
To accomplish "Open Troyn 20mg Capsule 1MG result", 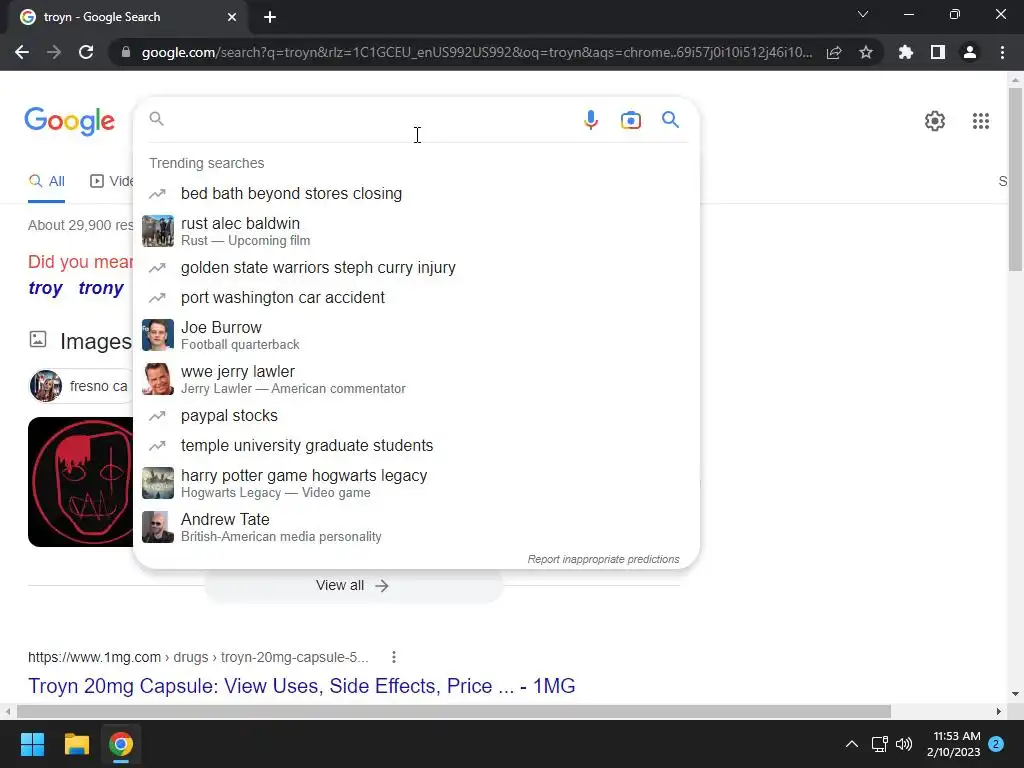I will pos(301,686).
